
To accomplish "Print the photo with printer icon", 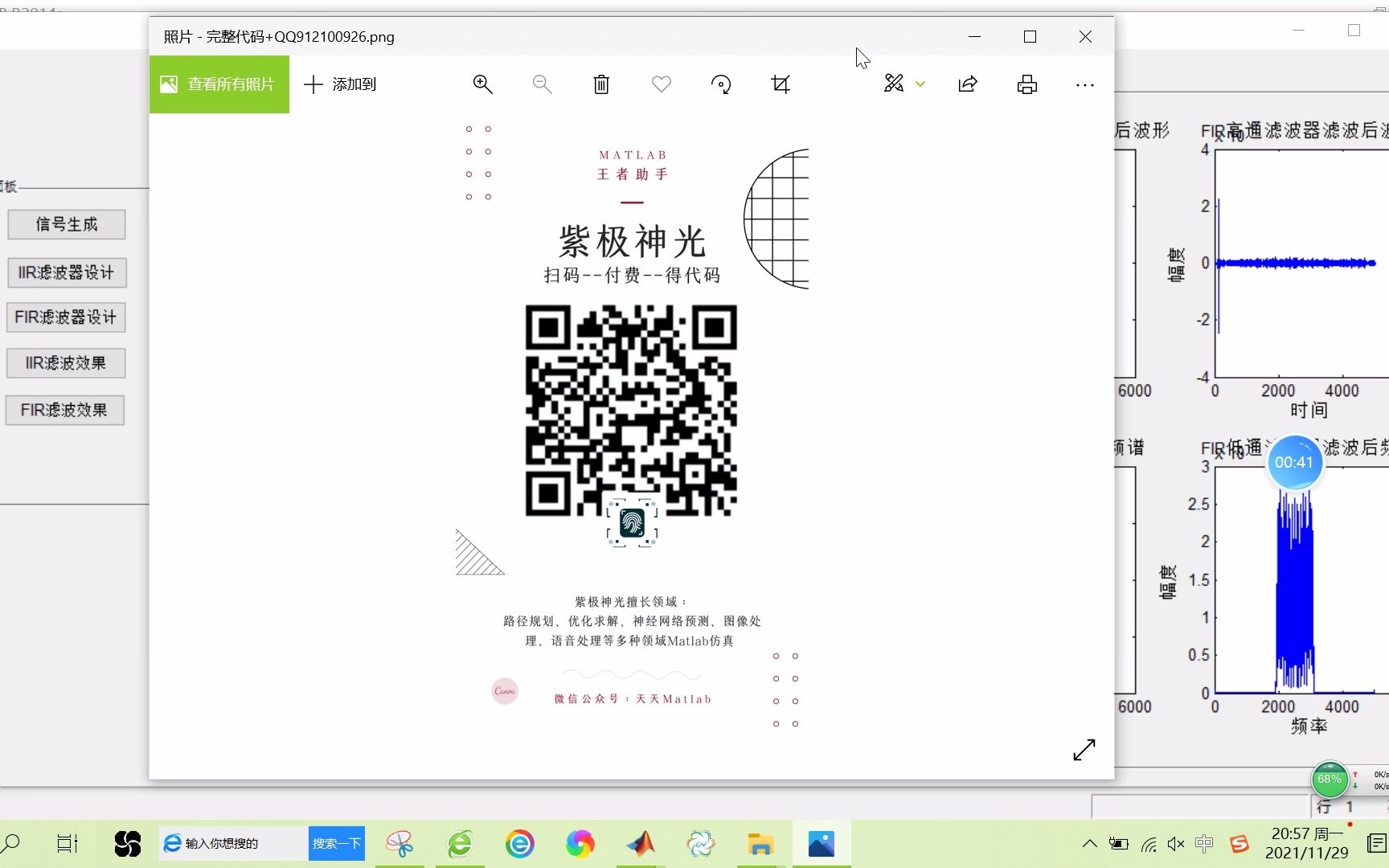I will pos(1027,84).
